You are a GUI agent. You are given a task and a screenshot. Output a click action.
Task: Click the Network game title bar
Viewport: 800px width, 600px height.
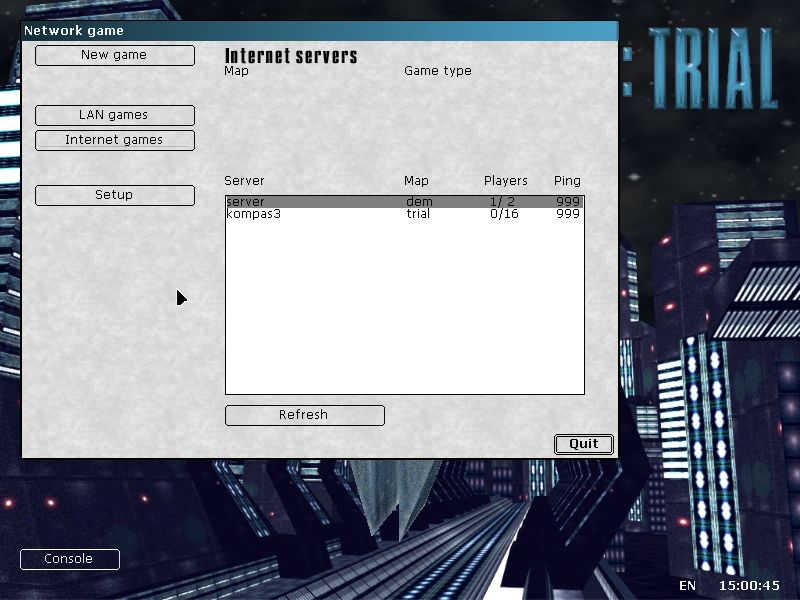(320, 31)
